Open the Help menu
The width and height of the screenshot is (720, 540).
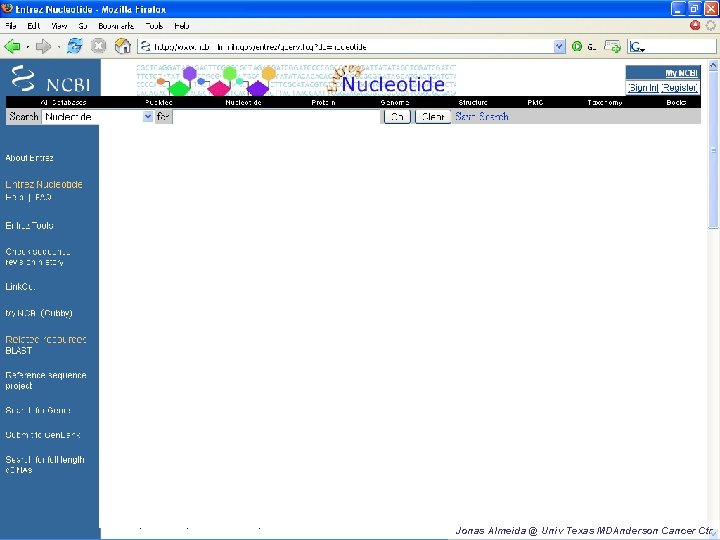pyautogui.click(x=182, y=26)
